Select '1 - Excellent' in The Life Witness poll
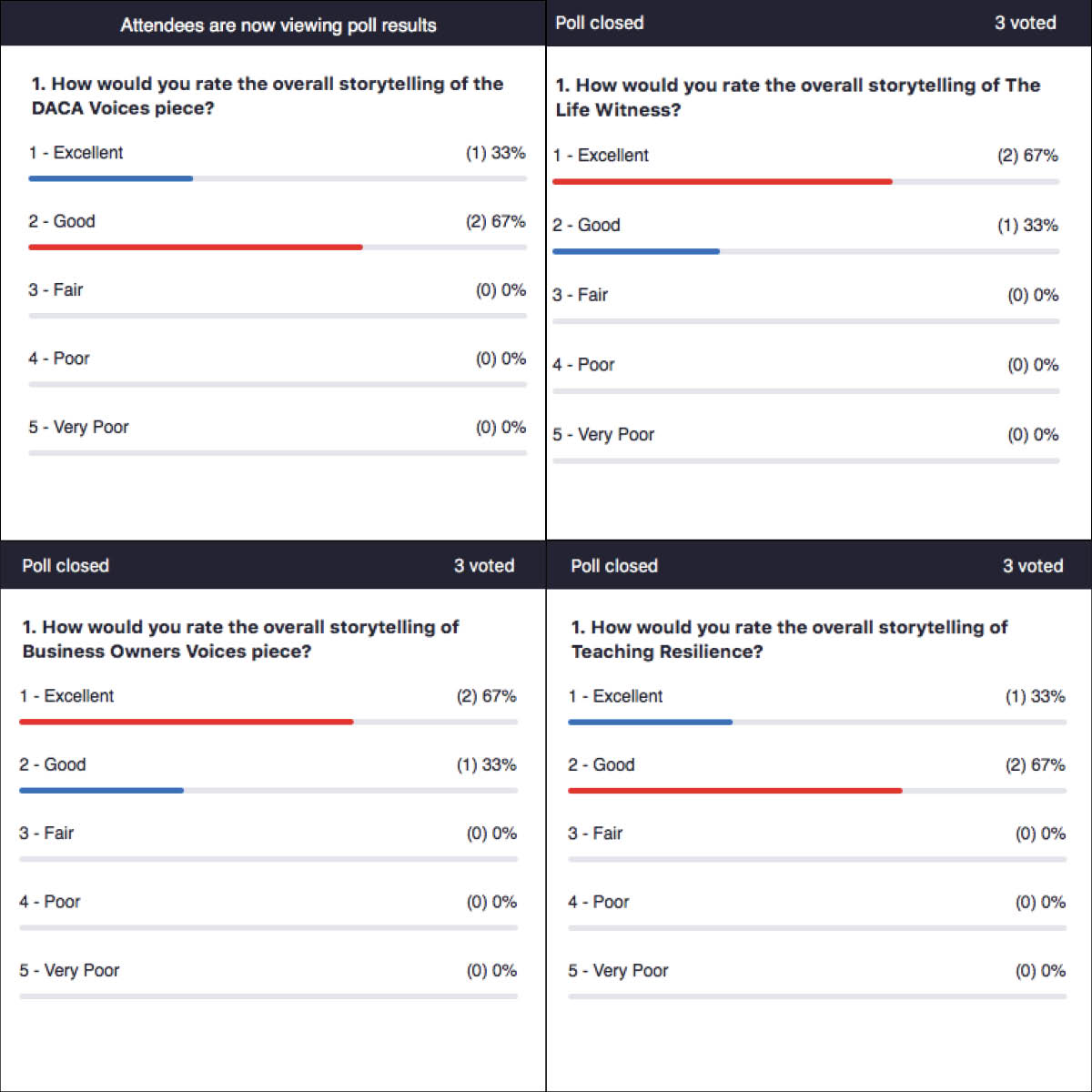The width and height of the screenshot is (1092, 1092). (601, 156)
